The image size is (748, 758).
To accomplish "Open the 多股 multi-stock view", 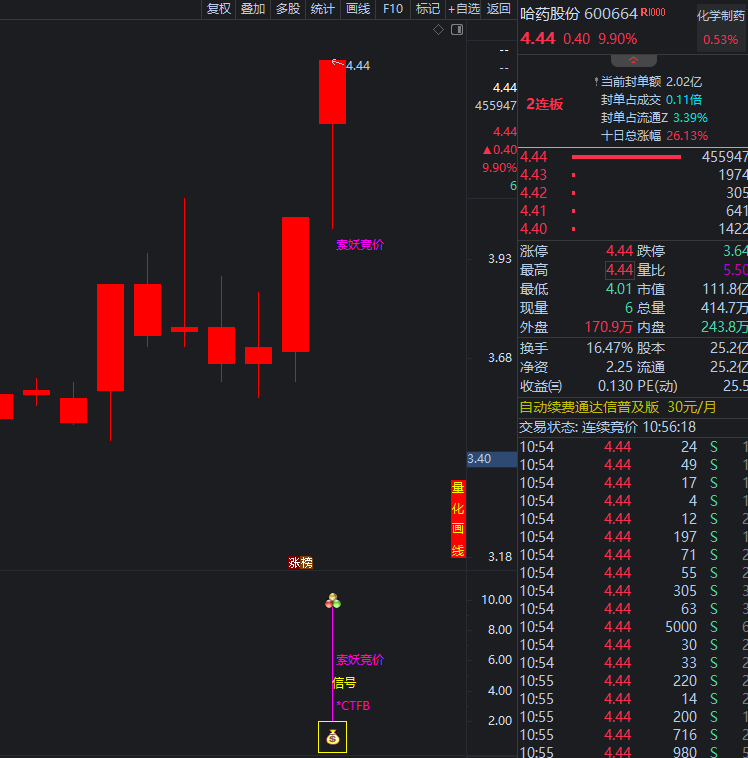I will [x=288, y=9].
